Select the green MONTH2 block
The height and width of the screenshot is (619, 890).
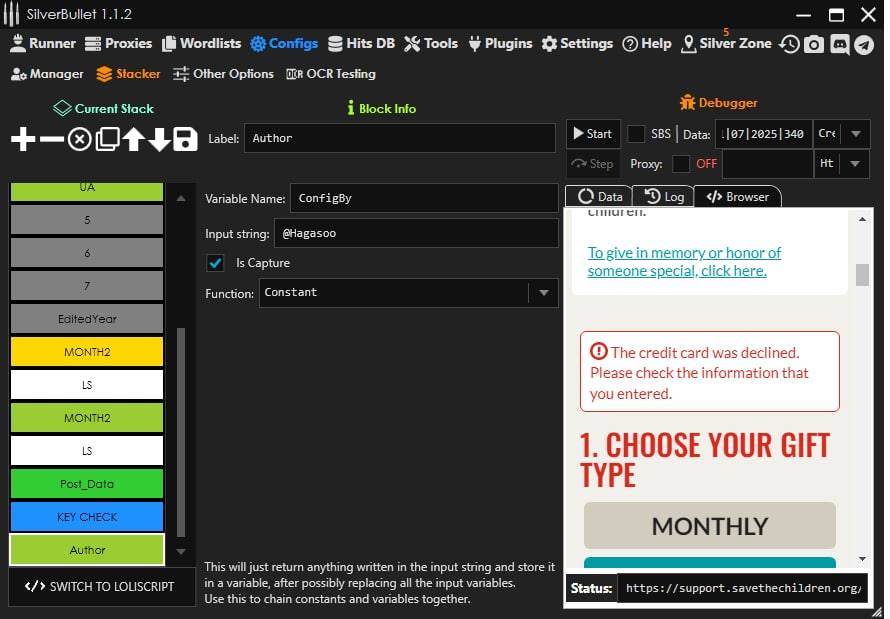(87, 418)
